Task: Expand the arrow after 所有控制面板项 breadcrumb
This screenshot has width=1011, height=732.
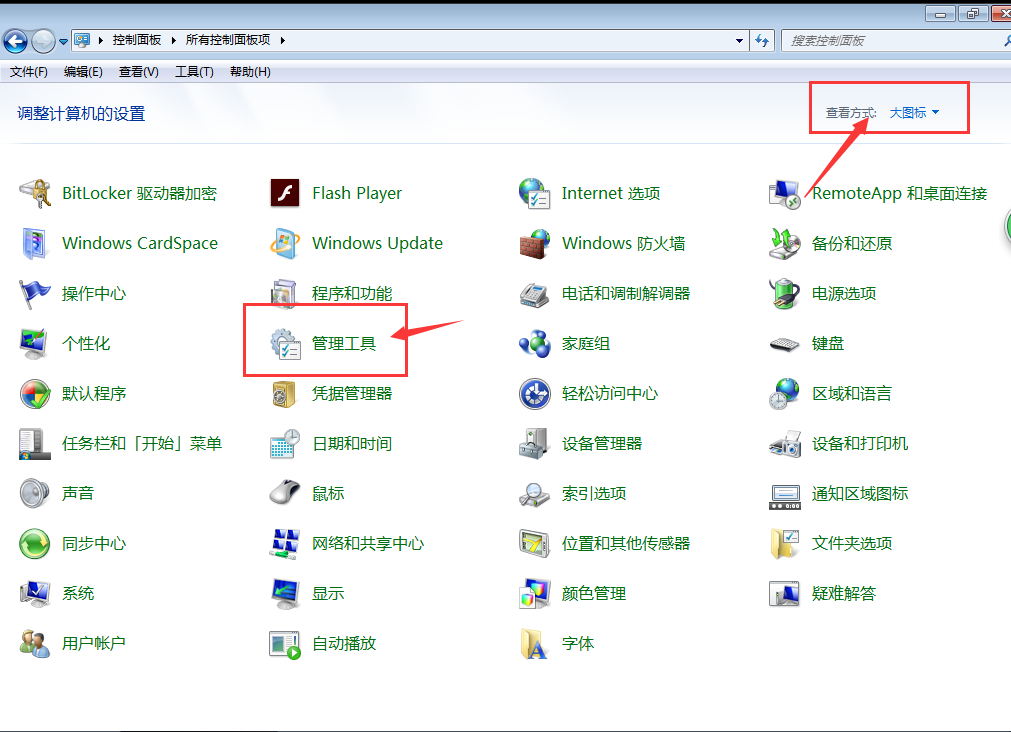Action: (282, 40)
